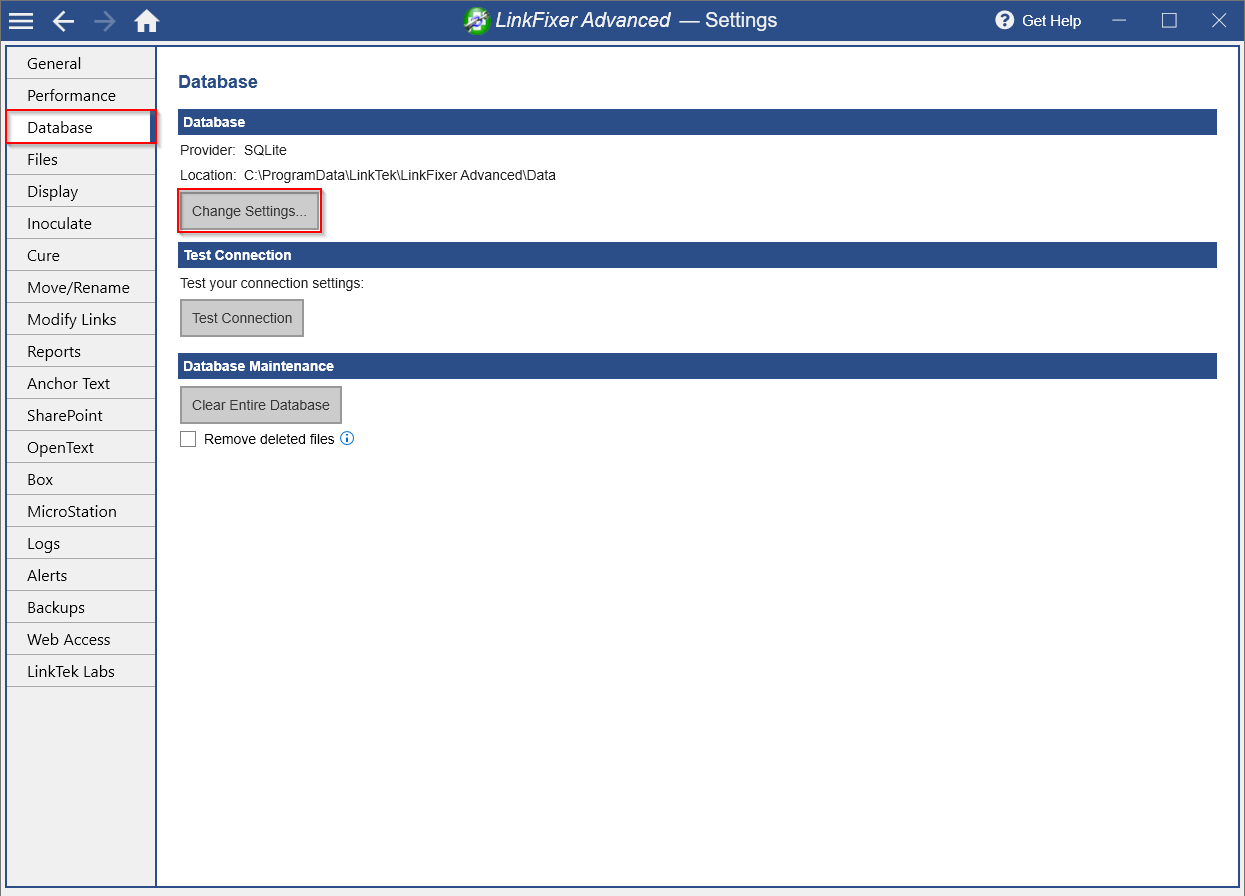
Task: Click the LinkFixer Advanced logo icon
Action: [477, 21]
